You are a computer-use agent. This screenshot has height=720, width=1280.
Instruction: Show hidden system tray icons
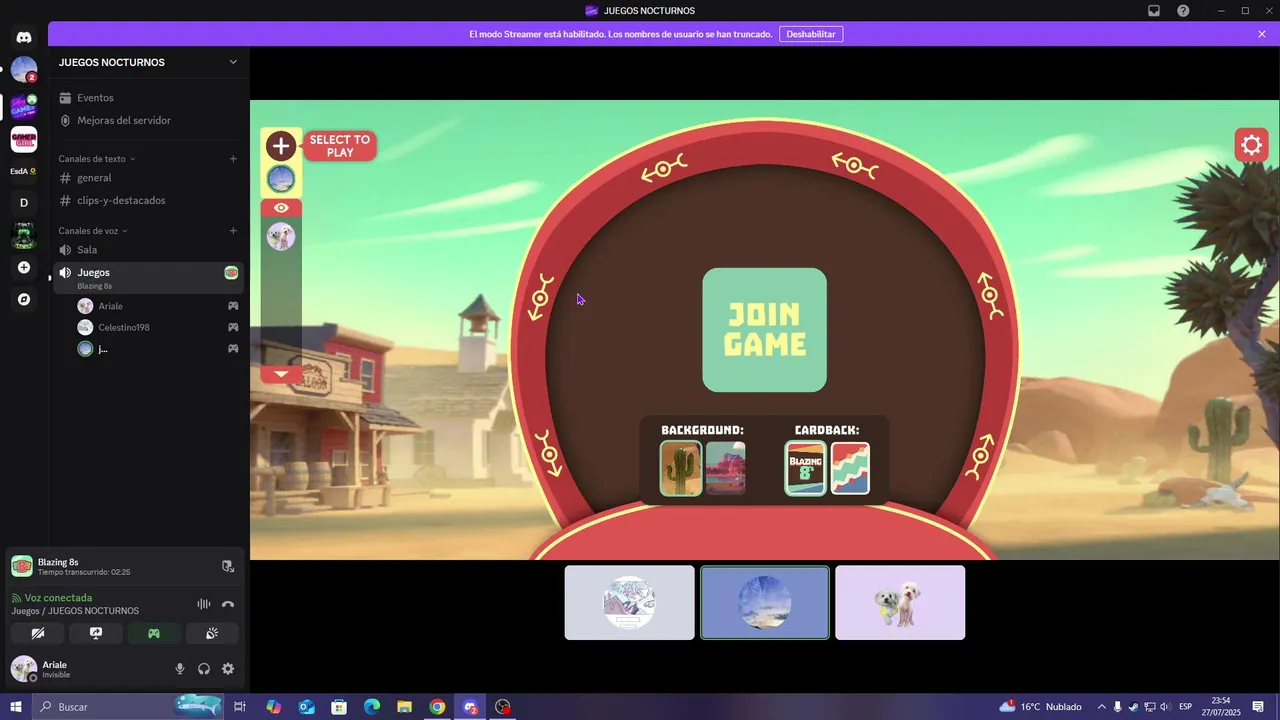coord(1102,707)
